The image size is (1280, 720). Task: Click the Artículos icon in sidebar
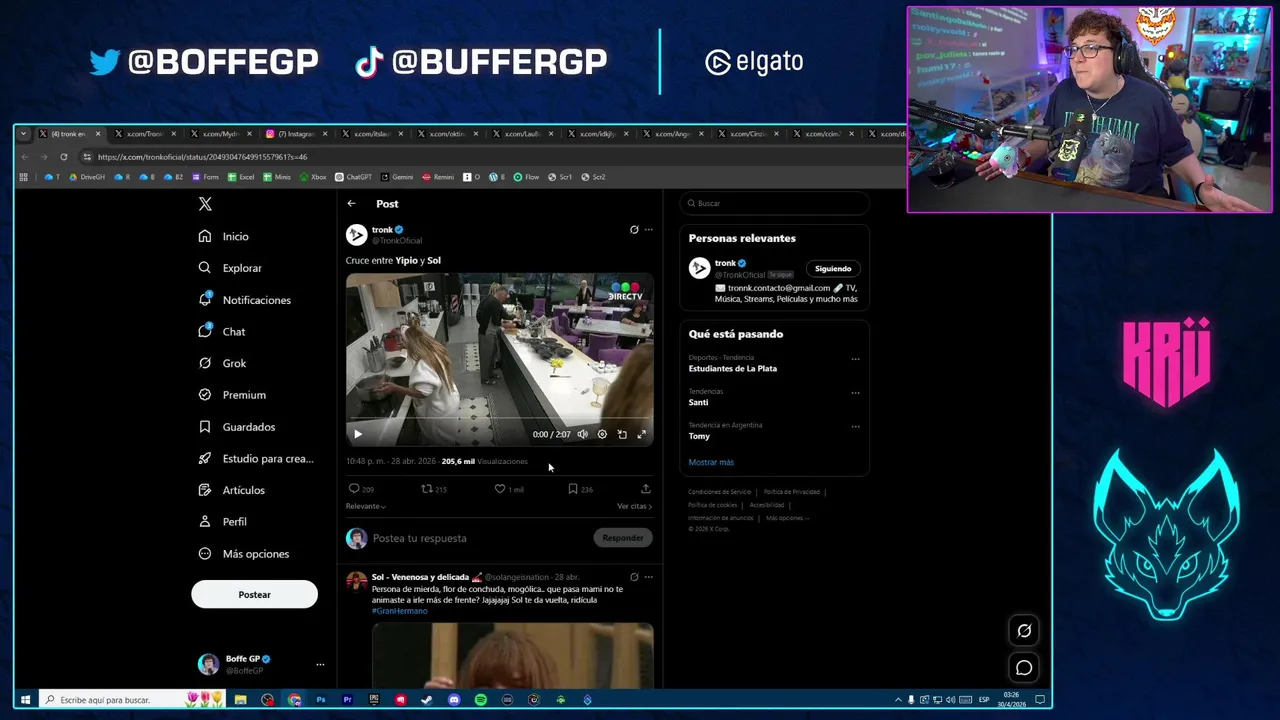[205, 490]
